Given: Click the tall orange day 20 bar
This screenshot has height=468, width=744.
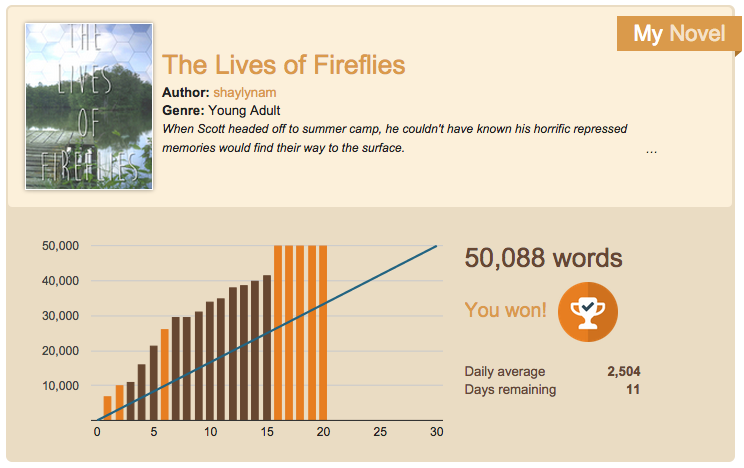Looking at the screenshot, I should click(323, 332).
